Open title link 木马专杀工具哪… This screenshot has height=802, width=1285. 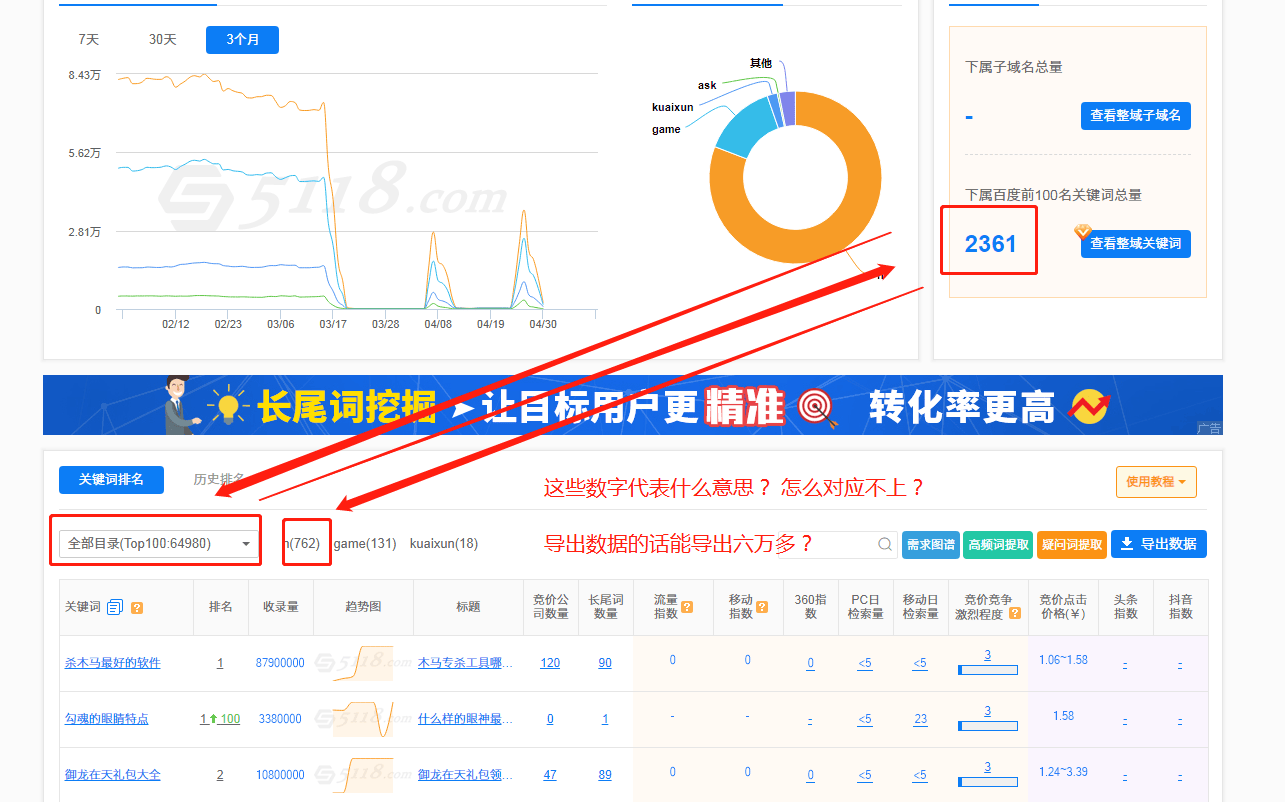click(x=465, y=663)
